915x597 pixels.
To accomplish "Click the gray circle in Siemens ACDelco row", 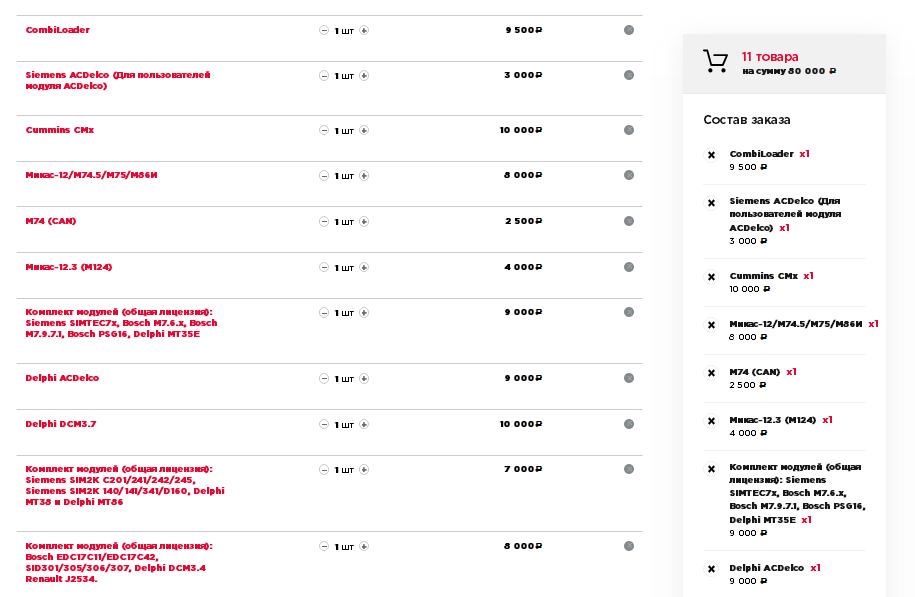I will 628,75.
